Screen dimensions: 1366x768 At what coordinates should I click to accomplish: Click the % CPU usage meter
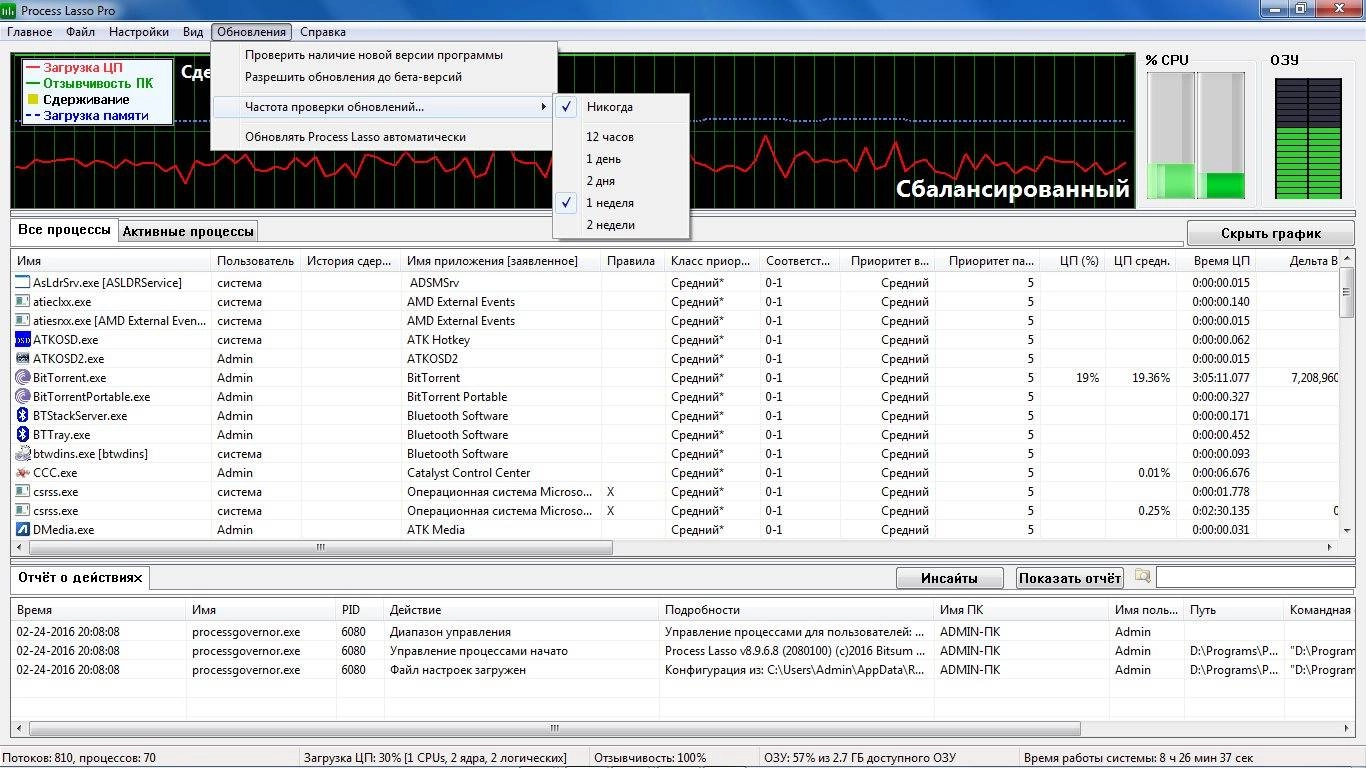[1196, 135]
